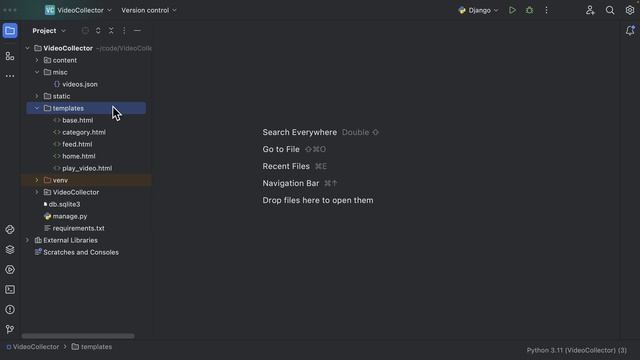
Task: Open the Git version control tool window
Action: (10, 329)
